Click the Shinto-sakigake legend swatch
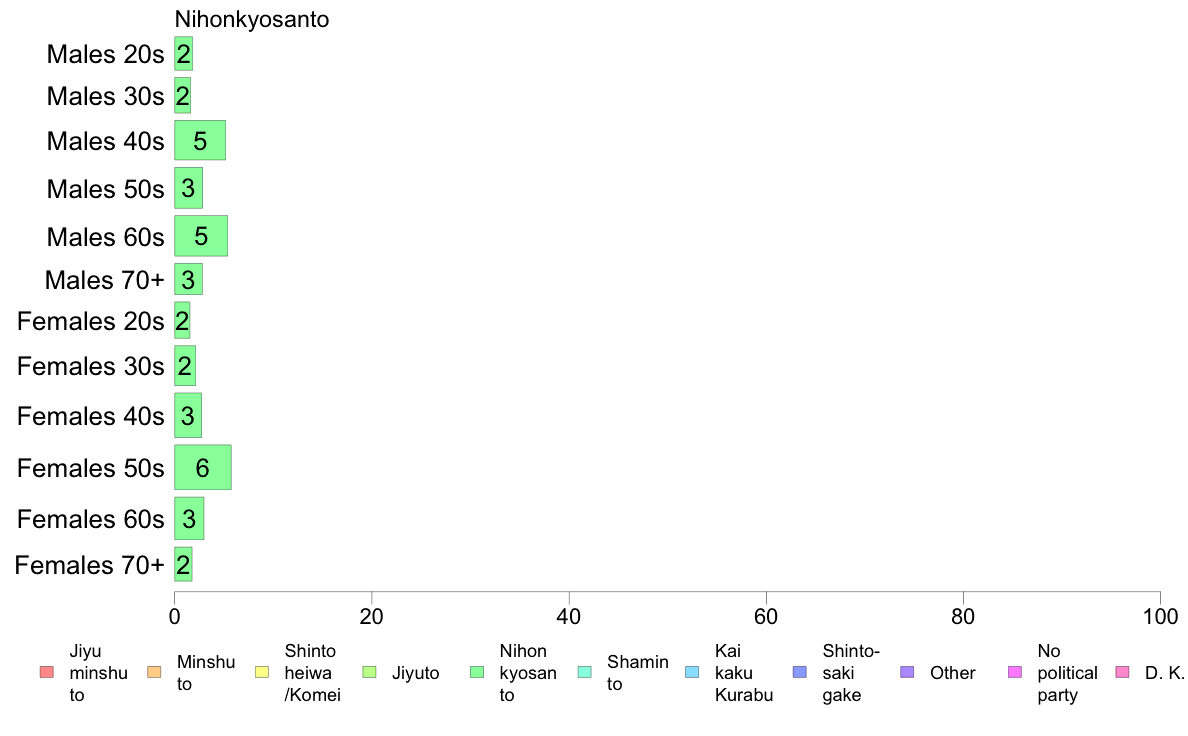This screenshot has height=736, width=1188. [x=800, y=672]
